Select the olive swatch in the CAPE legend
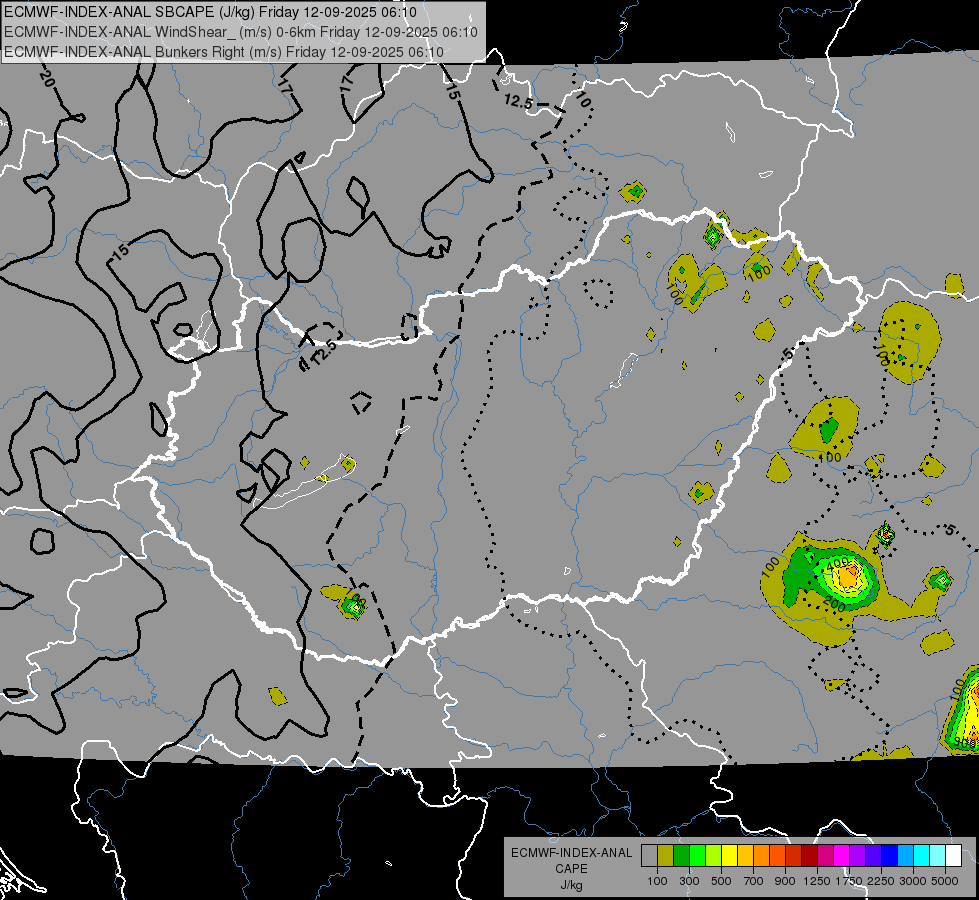979x900 pixels. point(666,856)
